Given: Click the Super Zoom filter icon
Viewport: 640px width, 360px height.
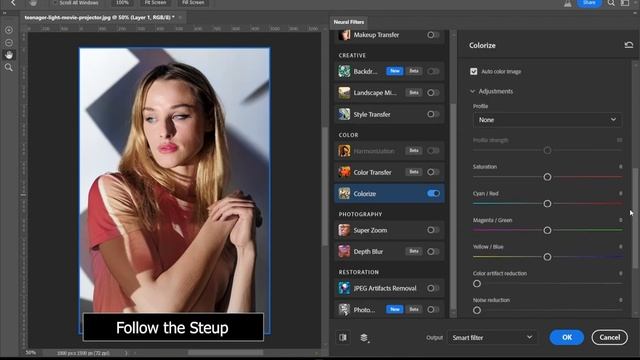Looking at the screenshot, I should (344, 230).
